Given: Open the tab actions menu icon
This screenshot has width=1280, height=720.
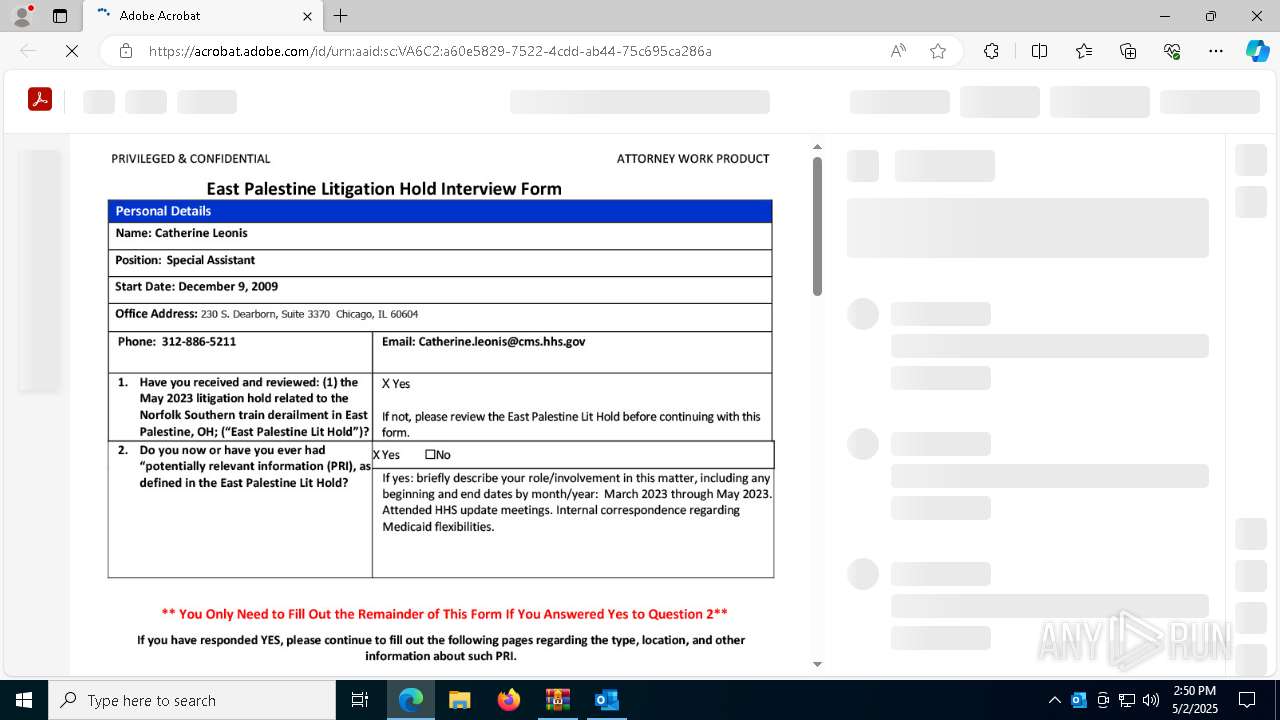Looking at the screenshot, I should (x=60, y=16).
